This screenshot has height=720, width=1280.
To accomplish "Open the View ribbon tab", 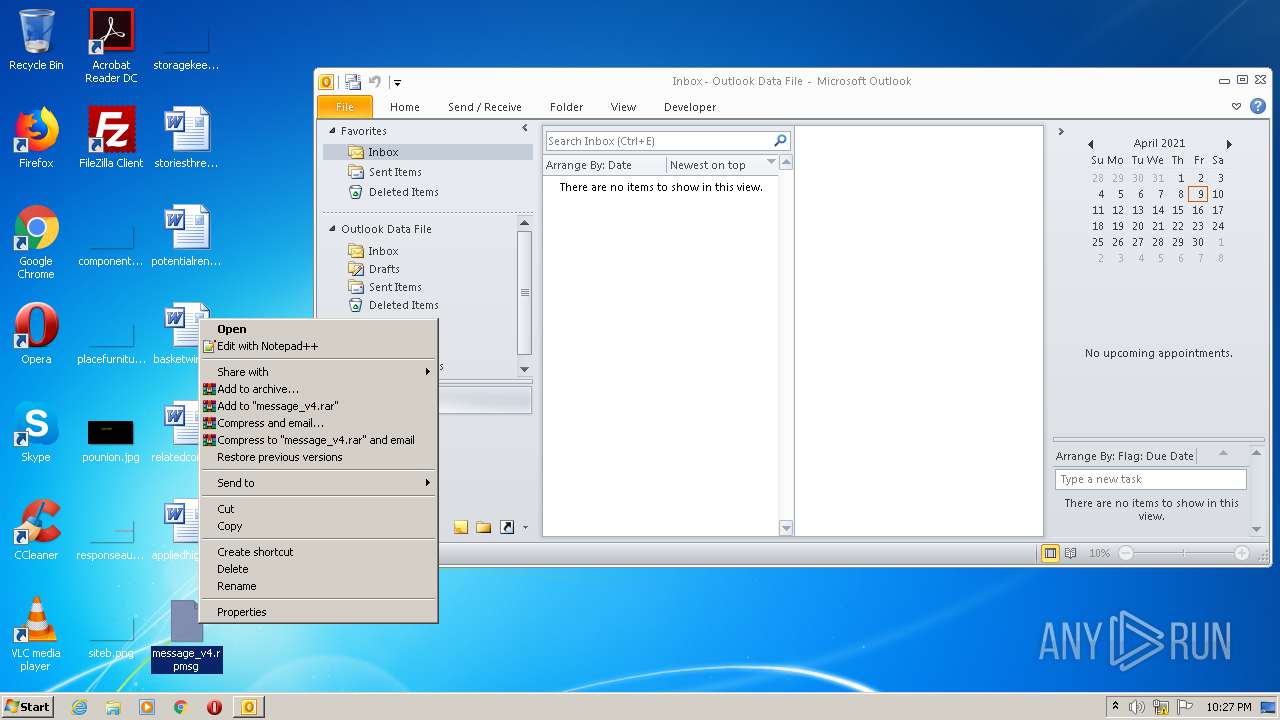I will (x=623, y=107).
